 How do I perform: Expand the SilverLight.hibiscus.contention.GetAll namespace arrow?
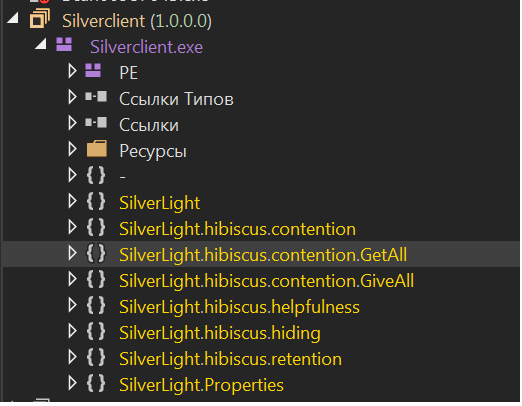[x=72, y=253]
